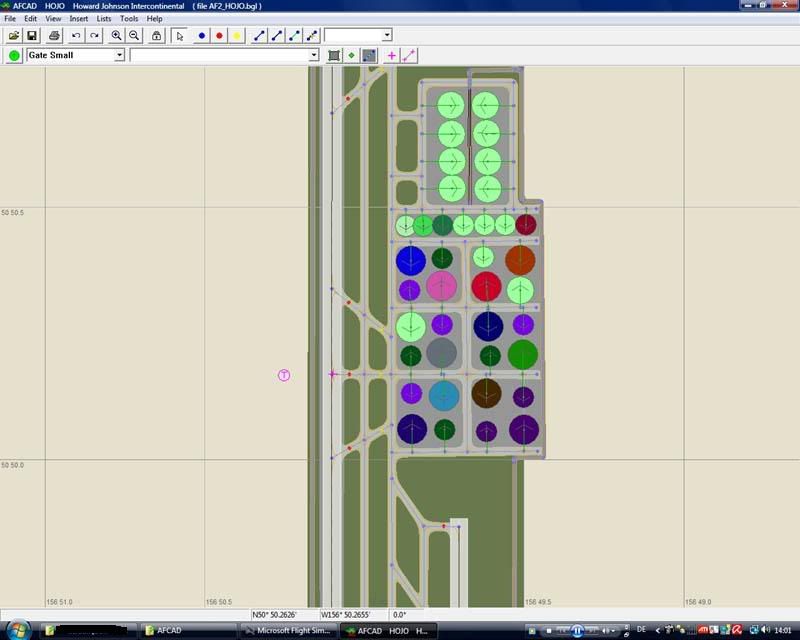This screenshot has height=640, width=800.
Task: Pick the yellow dot node tool
Action: pos(237,35)
